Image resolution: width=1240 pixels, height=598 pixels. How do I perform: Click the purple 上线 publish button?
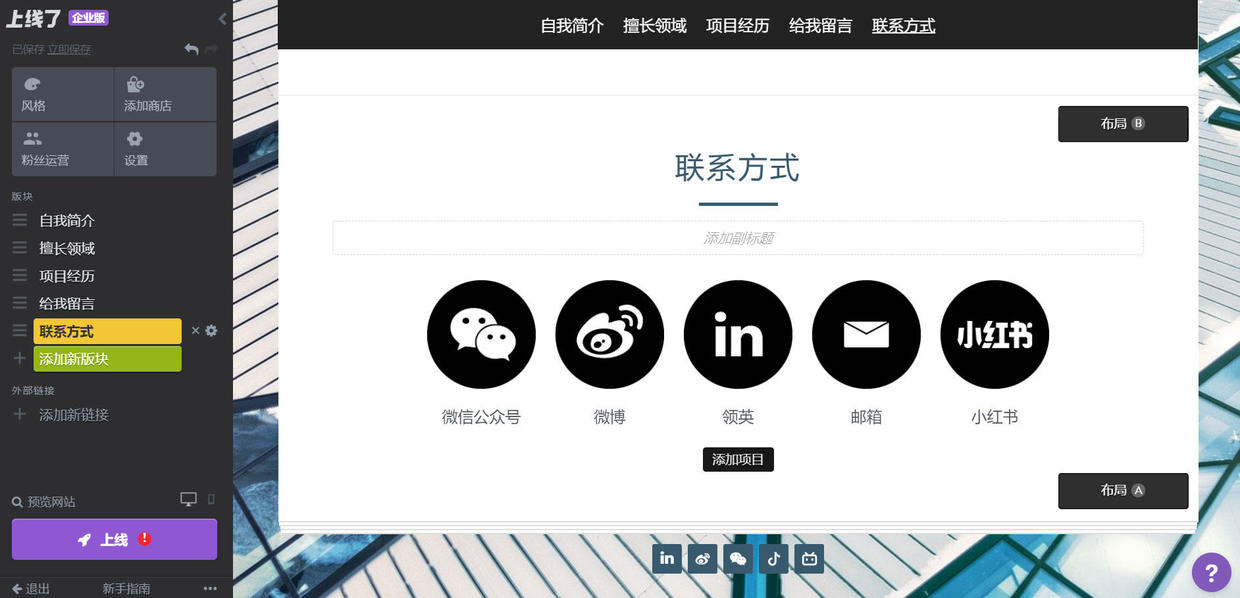tap(113, 539)
